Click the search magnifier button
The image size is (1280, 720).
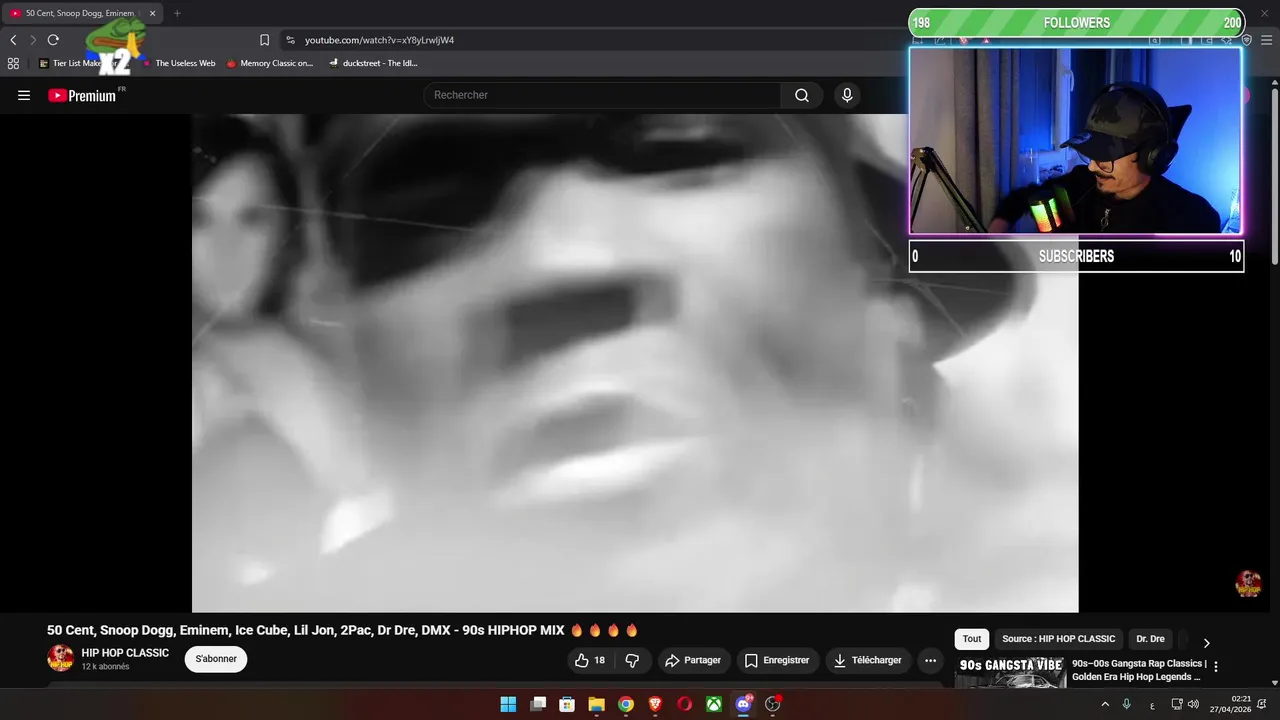(x=802, y=95)
